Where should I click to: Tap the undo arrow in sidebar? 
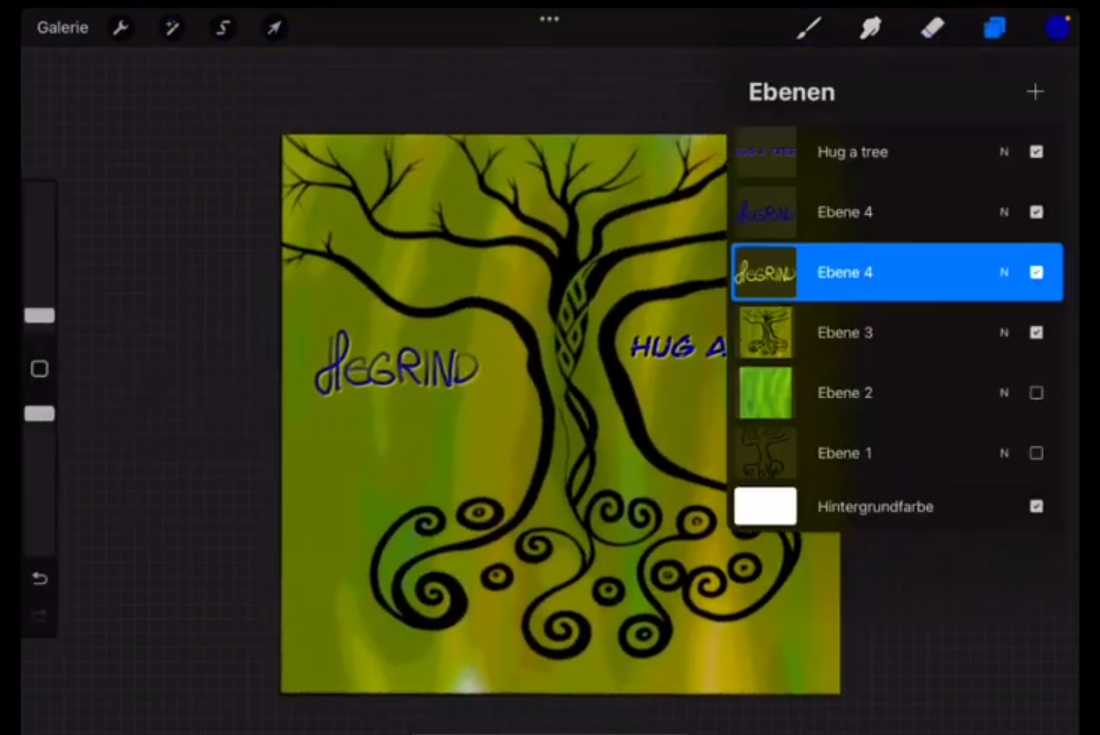pos(40,579)
